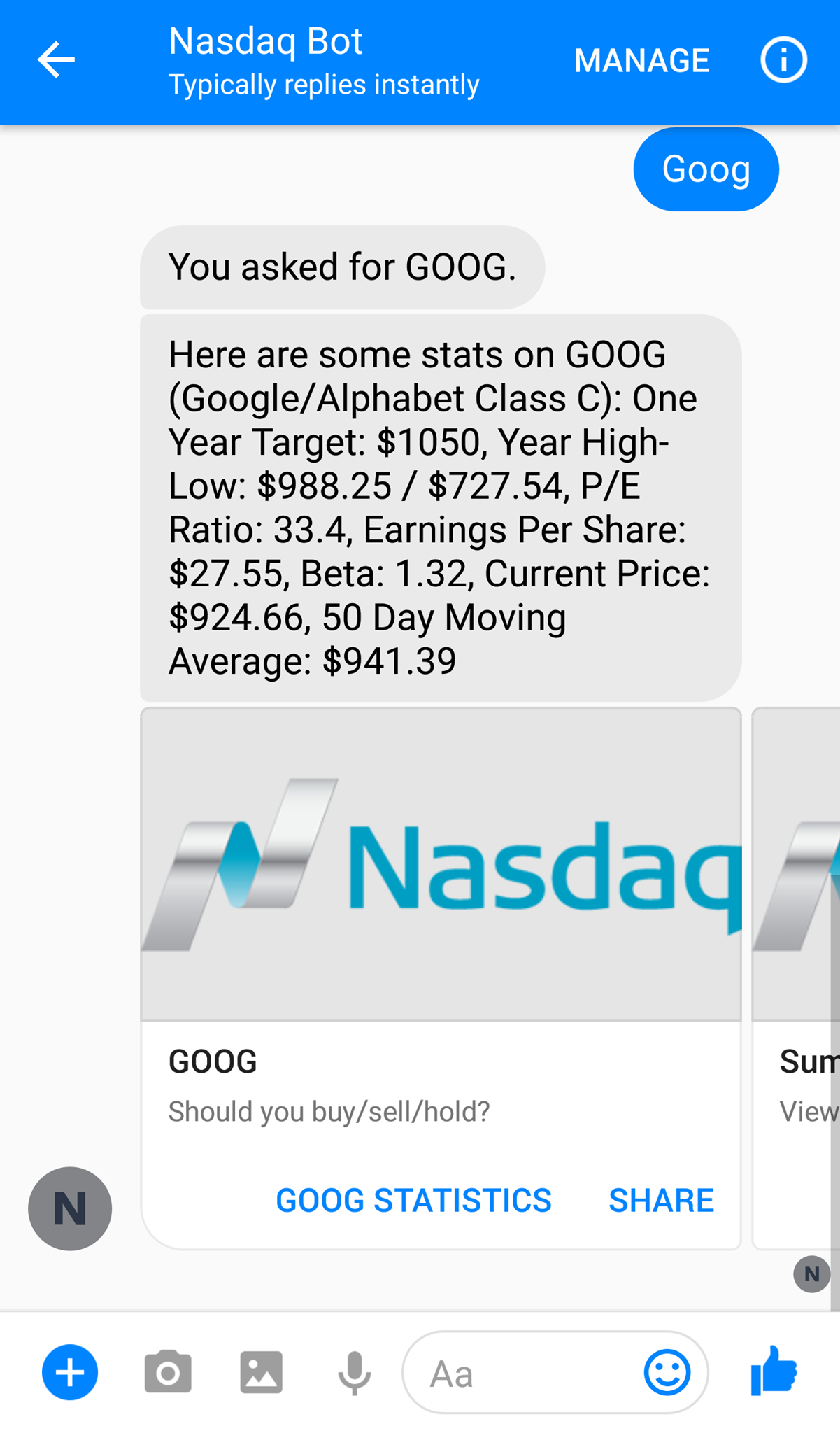Open the info icon for Nasdaq Bot

coord(783,60)
